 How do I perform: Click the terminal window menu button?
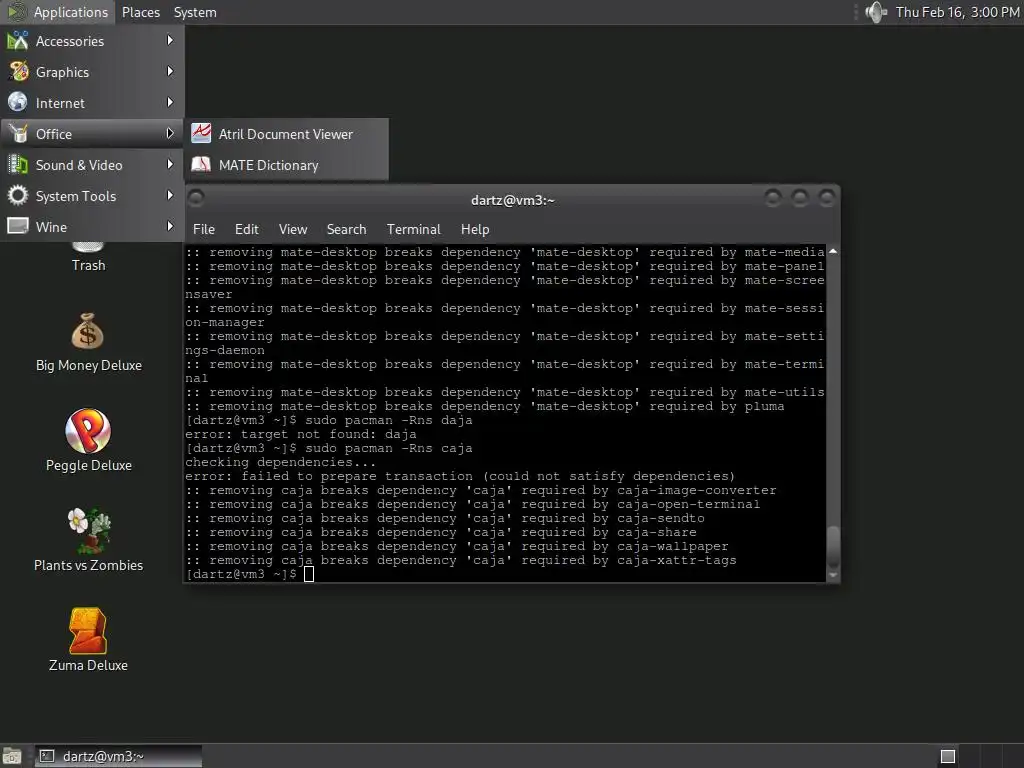point(196,197)
